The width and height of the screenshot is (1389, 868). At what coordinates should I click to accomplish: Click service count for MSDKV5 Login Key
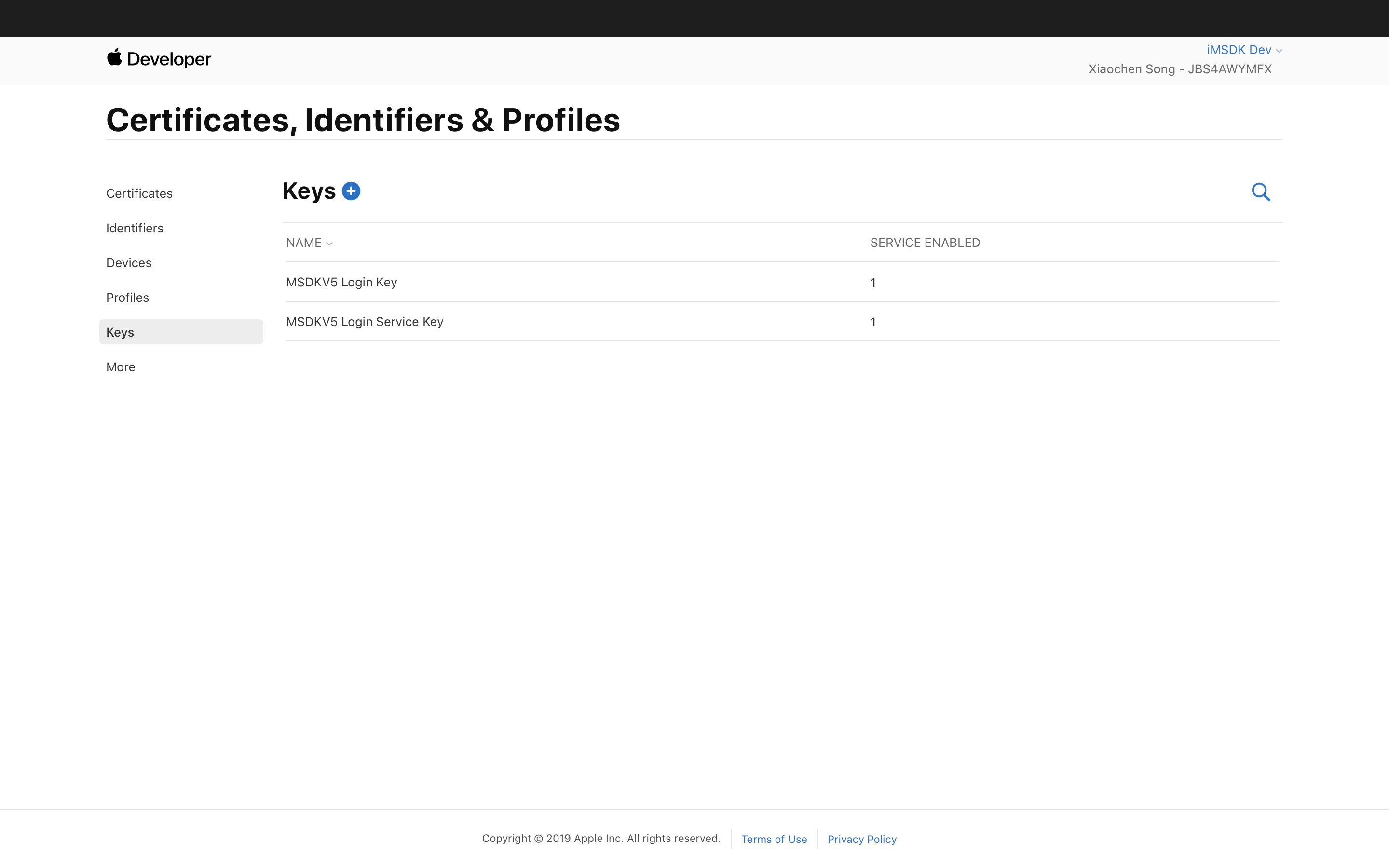pos(872,283)
